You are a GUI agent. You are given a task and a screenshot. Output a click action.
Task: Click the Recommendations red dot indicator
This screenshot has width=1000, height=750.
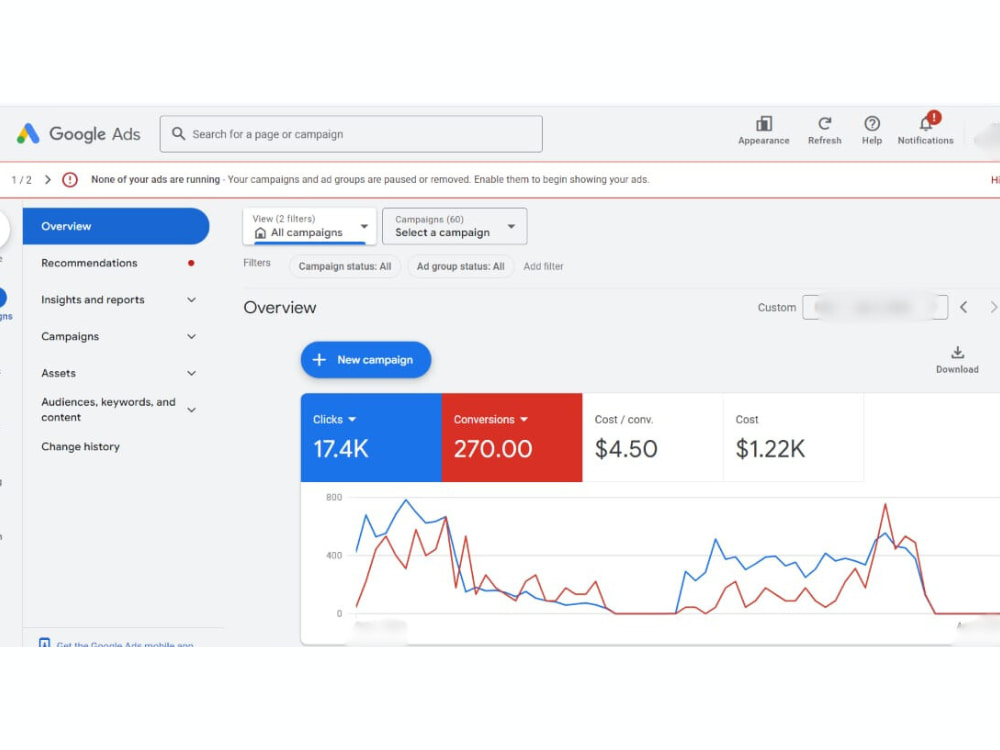[191, 263]
